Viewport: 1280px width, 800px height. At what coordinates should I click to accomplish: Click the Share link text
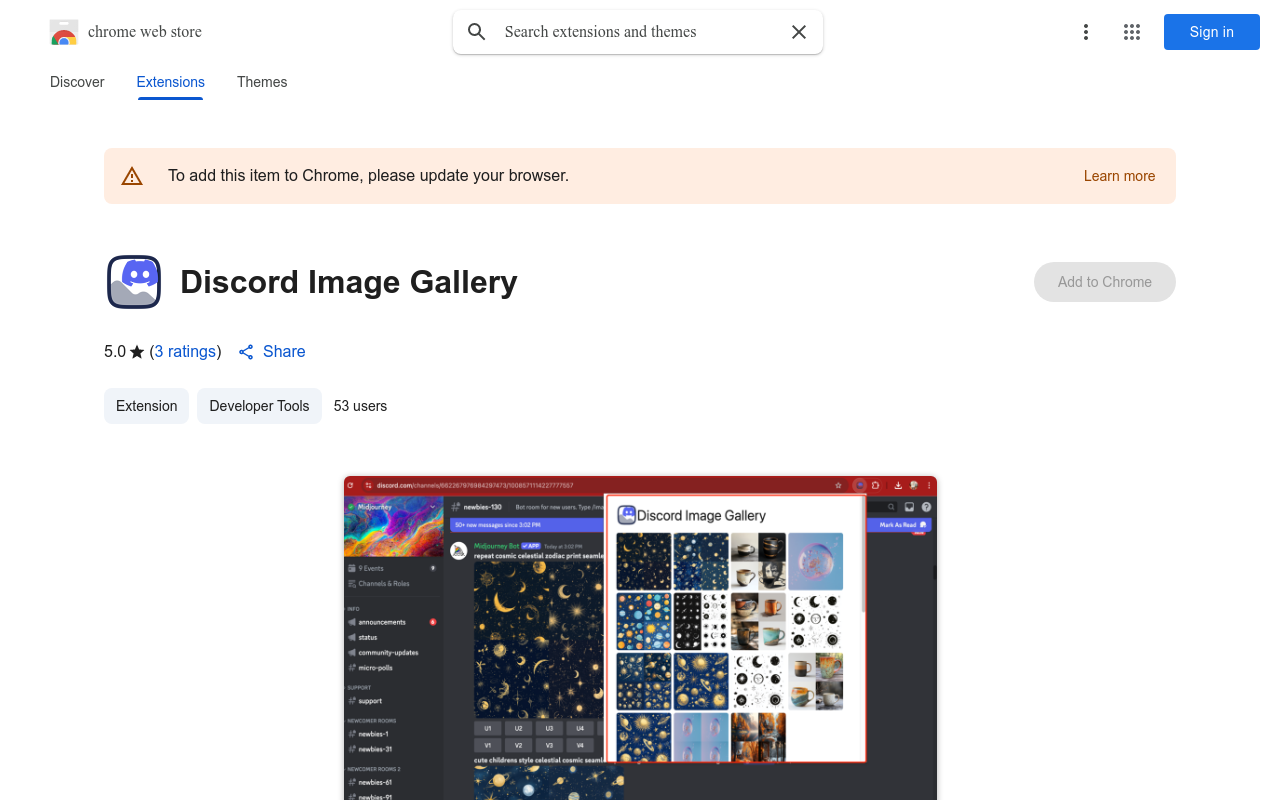(x=284, y=352)
